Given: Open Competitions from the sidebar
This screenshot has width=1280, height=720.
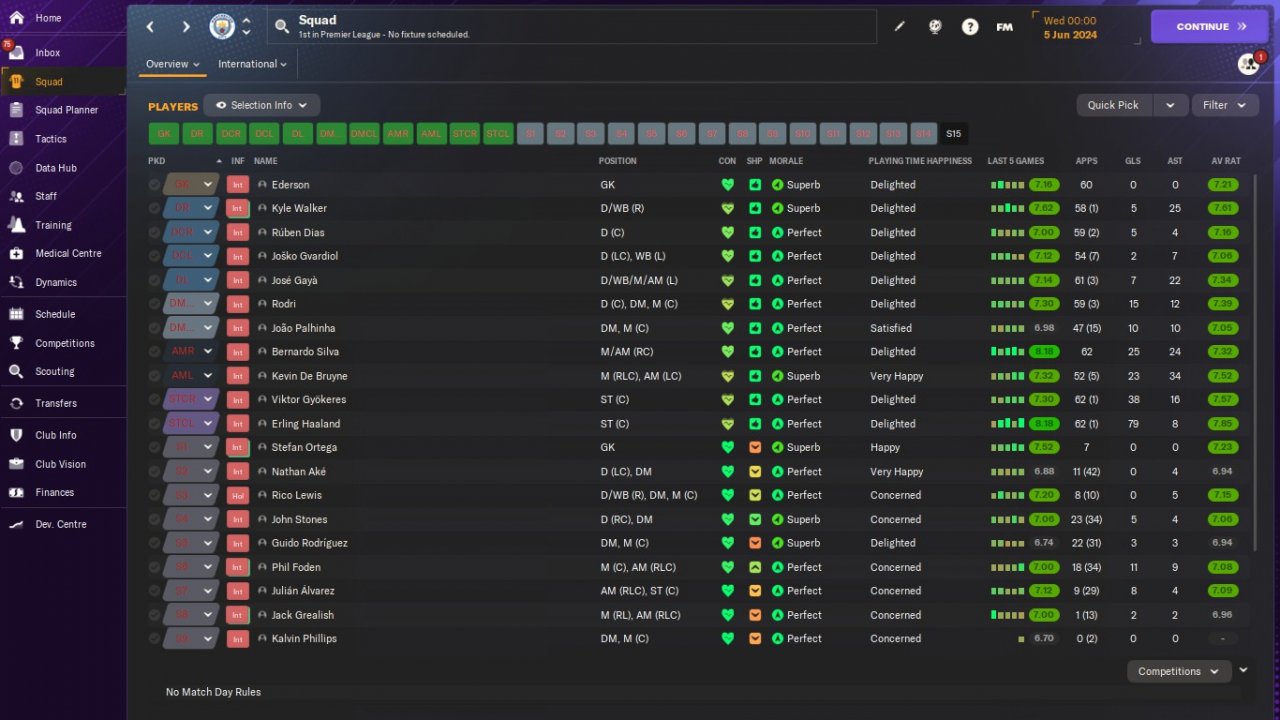Looking at the screenshot, I should [65, 343].
